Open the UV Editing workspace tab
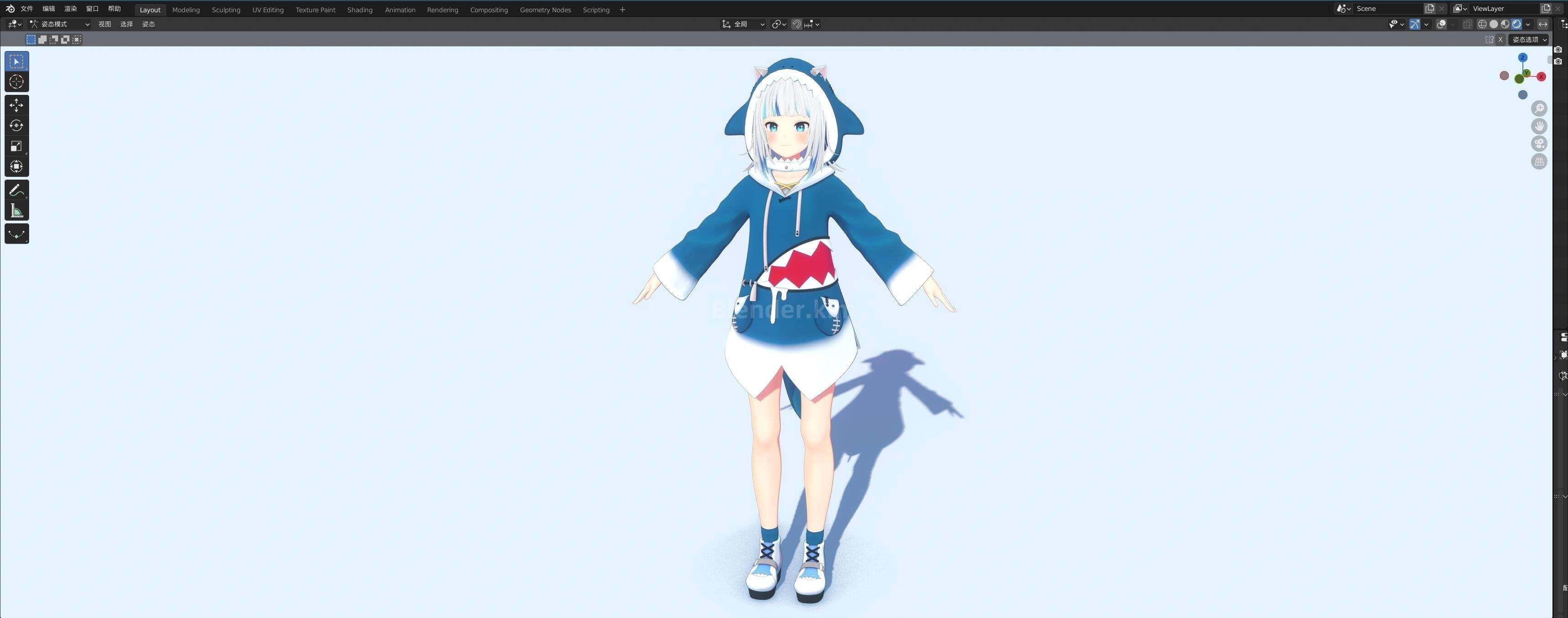 pos(268,10)
